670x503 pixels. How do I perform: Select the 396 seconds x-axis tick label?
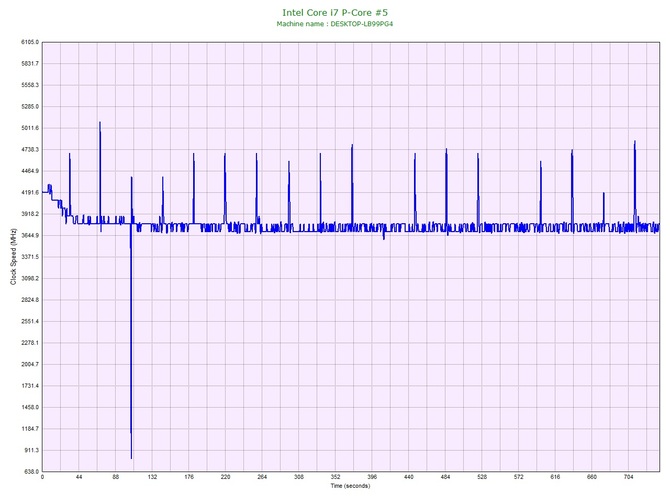(372, 477)
